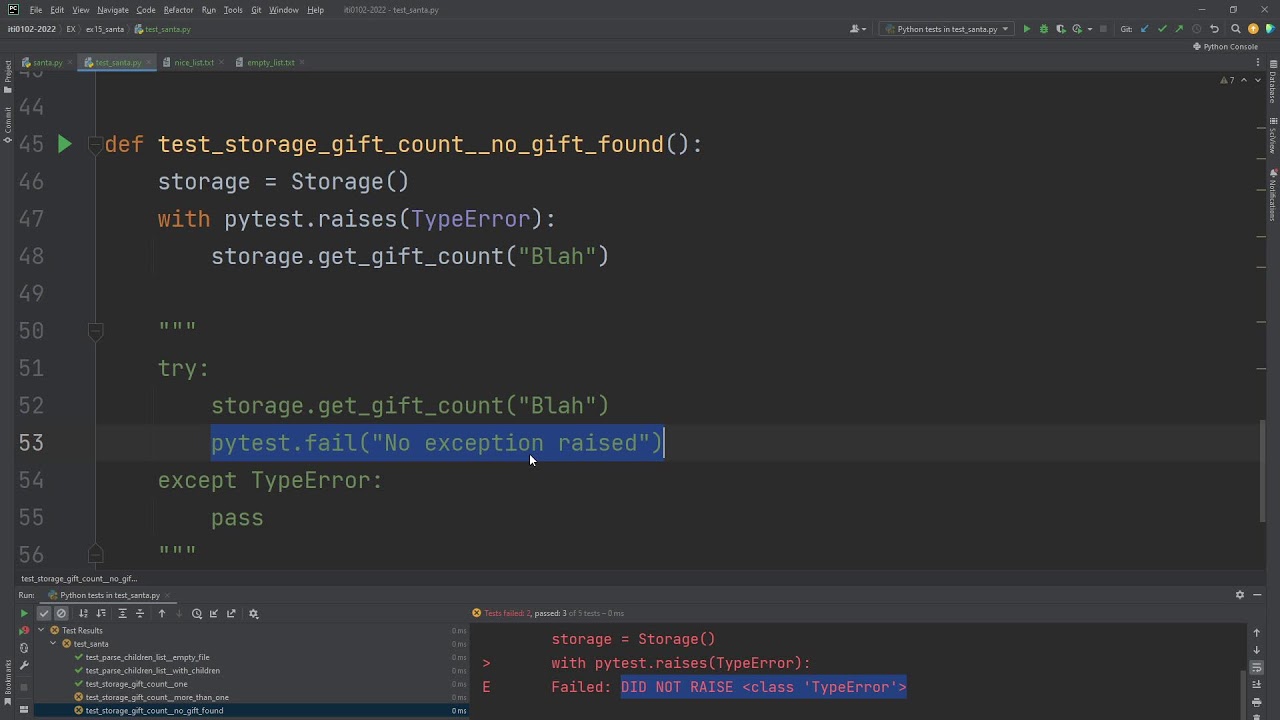Viewport: 1280px width, 720px height.
Task: Open the Commit tool window sidebar
Action: 8,124
